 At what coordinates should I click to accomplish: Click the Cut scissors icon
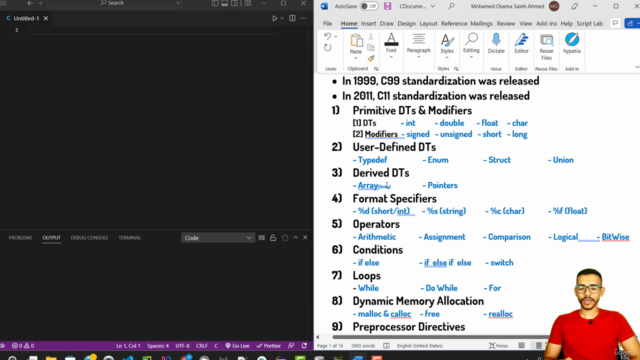[x=371, y=37]
